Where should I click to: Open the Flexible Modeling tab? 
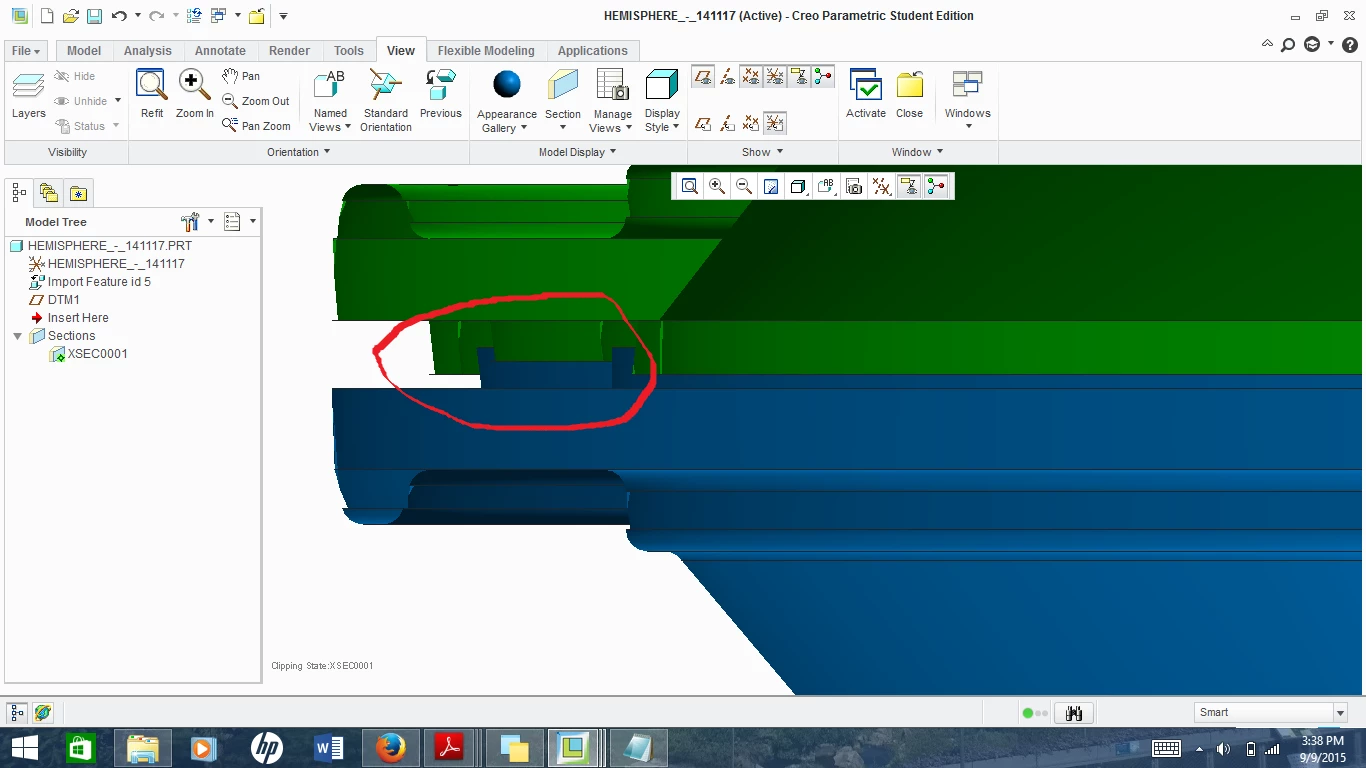tap(486, 50)
